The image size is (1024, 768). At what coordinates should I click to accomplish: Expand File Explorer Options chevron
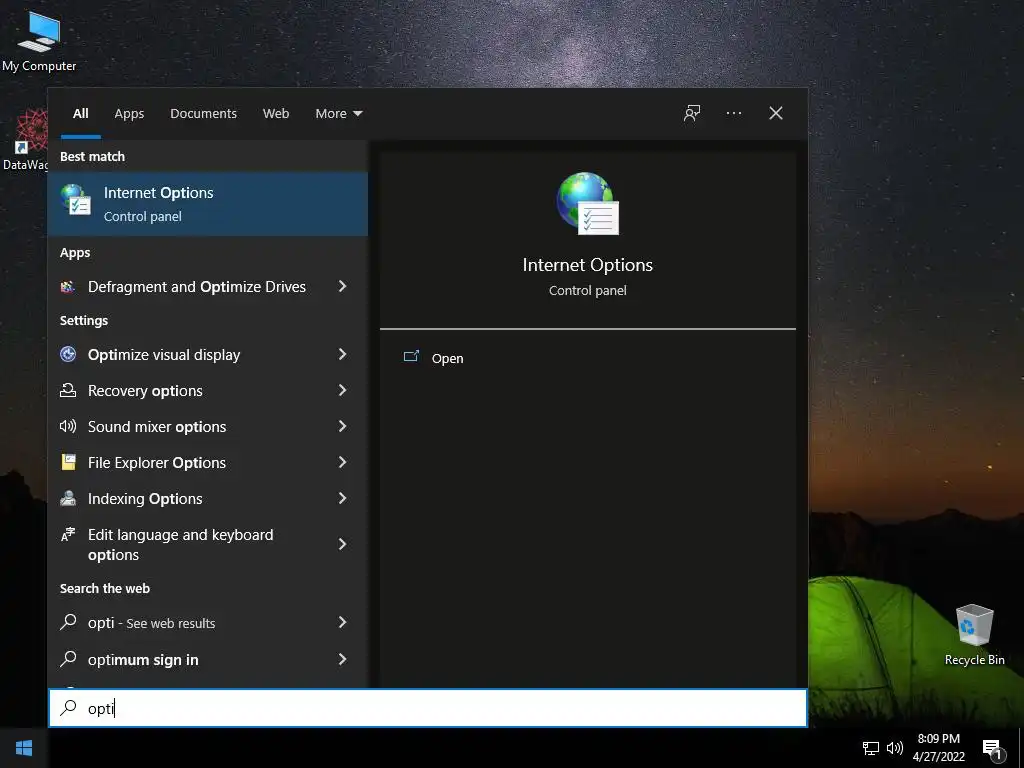[x=342, y=462]
